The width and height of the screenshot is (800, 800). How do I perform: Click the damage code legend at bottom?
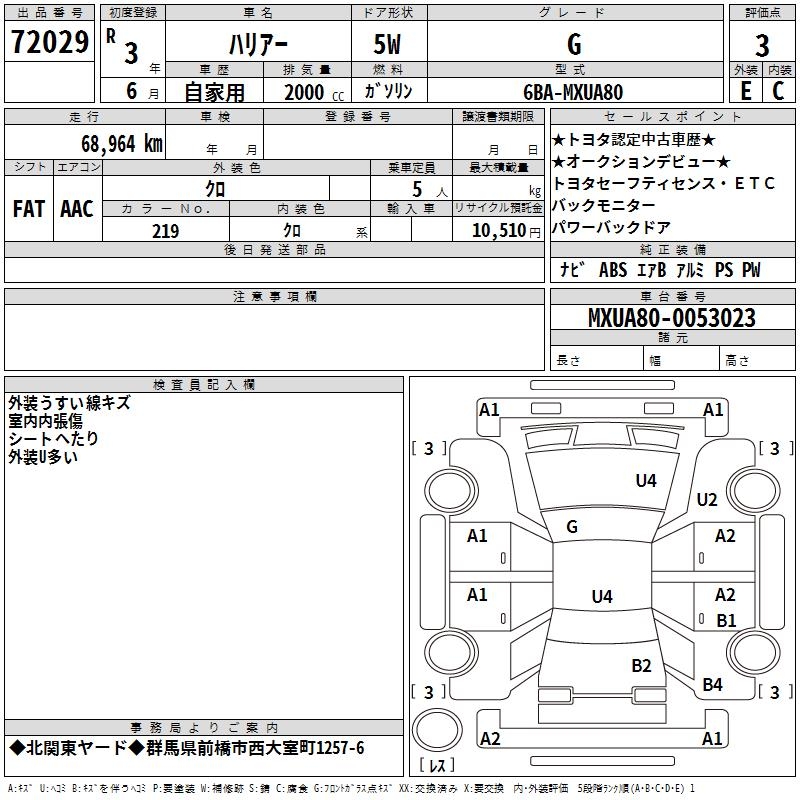[x=352, y=788]
